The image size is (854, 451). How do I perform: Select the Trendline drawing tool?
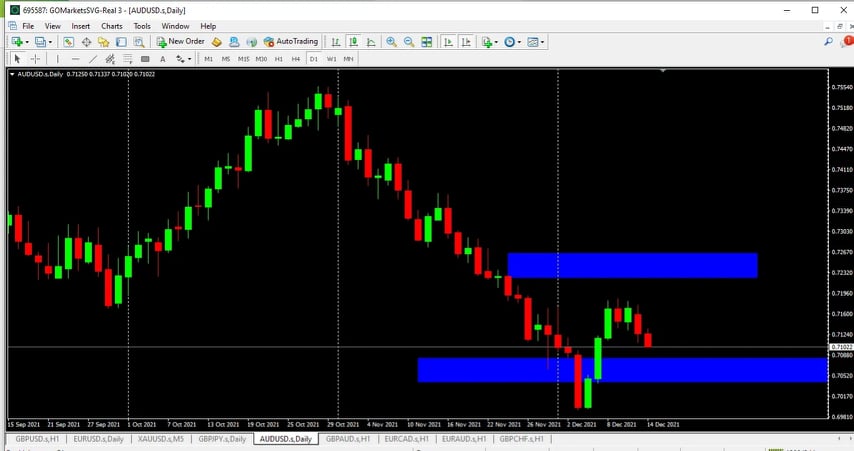tap(93, 59)
